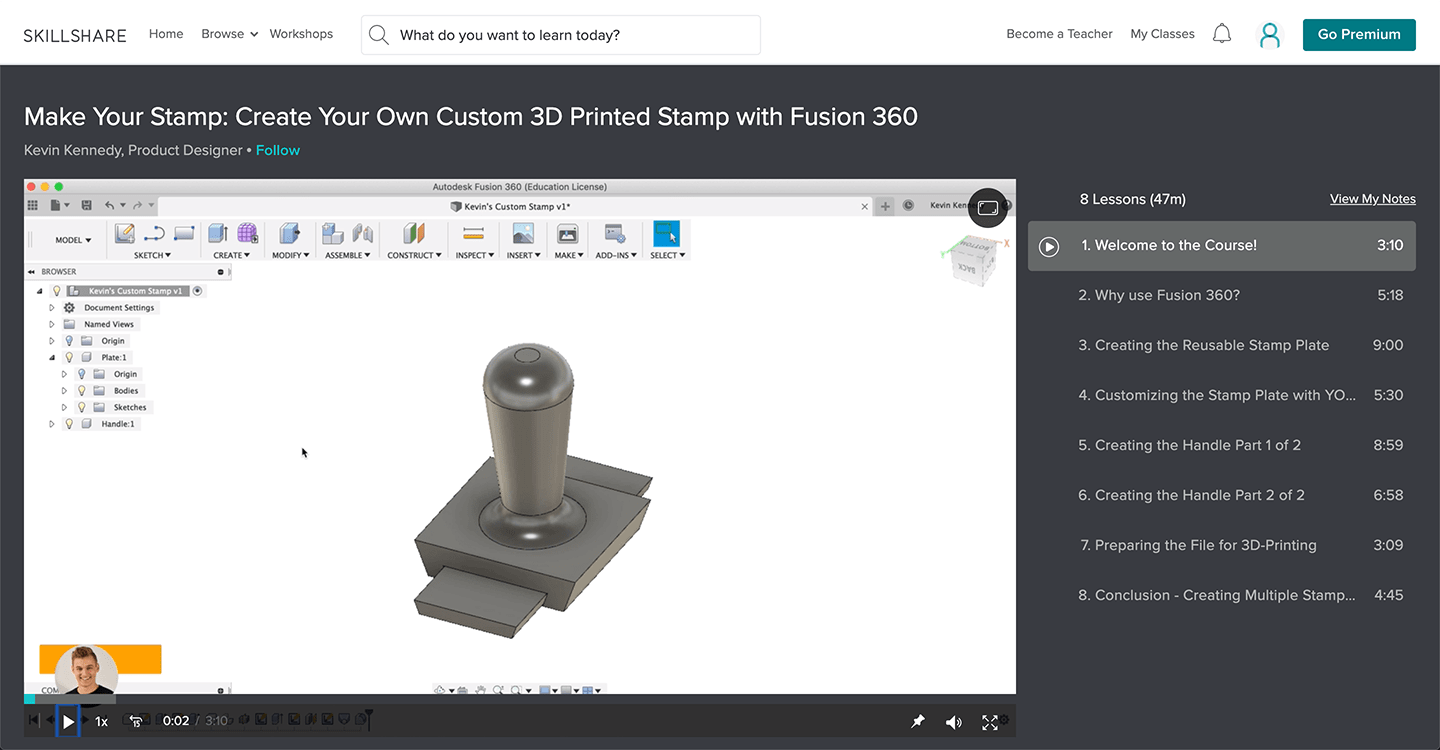
Task: Open the MODEL workspace dropdown
Action: click(x=73, y=240)
